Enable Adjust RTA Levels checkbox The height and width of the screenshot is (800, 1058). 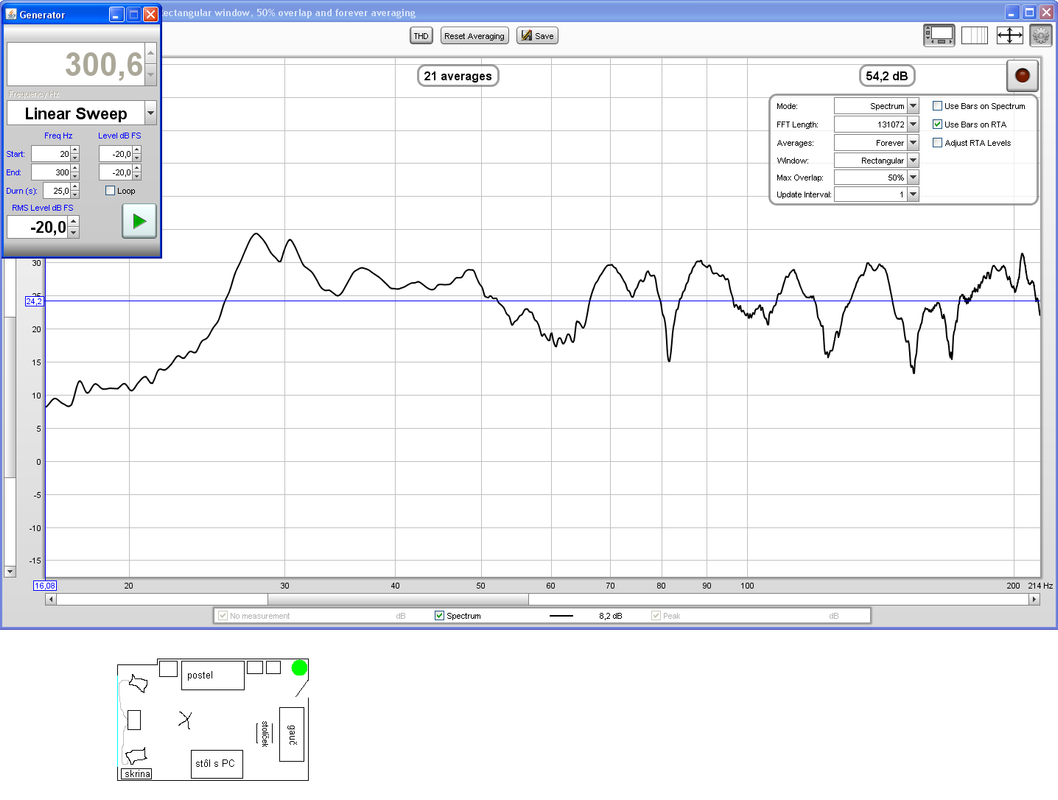(x=937, y=142)
